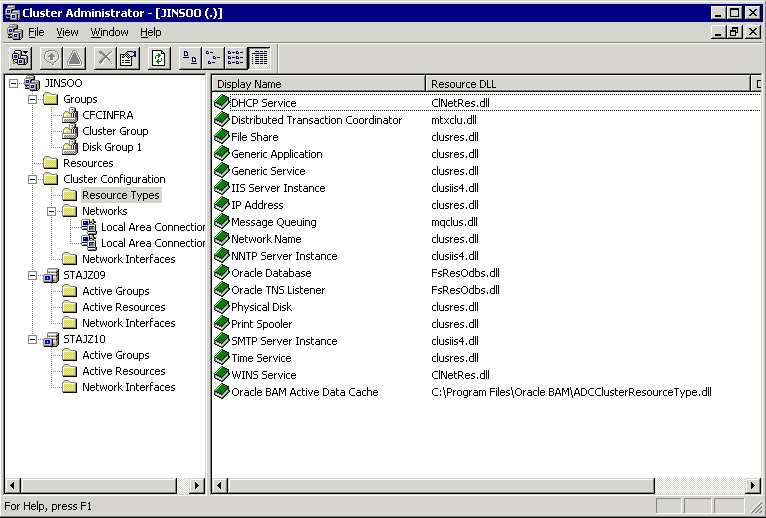
Task: Click the Oracle Database resource type icon
Action: [x=222, y=273]
